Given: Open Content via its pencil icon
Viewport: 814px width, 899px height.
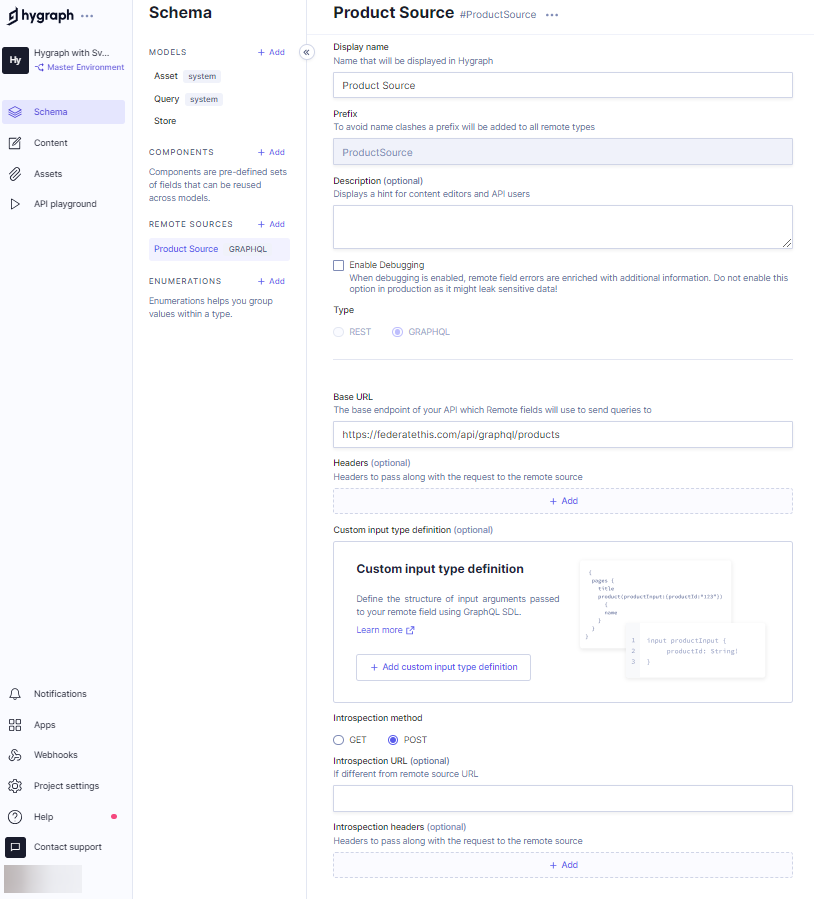Looking at the screenshot, I should (15, 143).
